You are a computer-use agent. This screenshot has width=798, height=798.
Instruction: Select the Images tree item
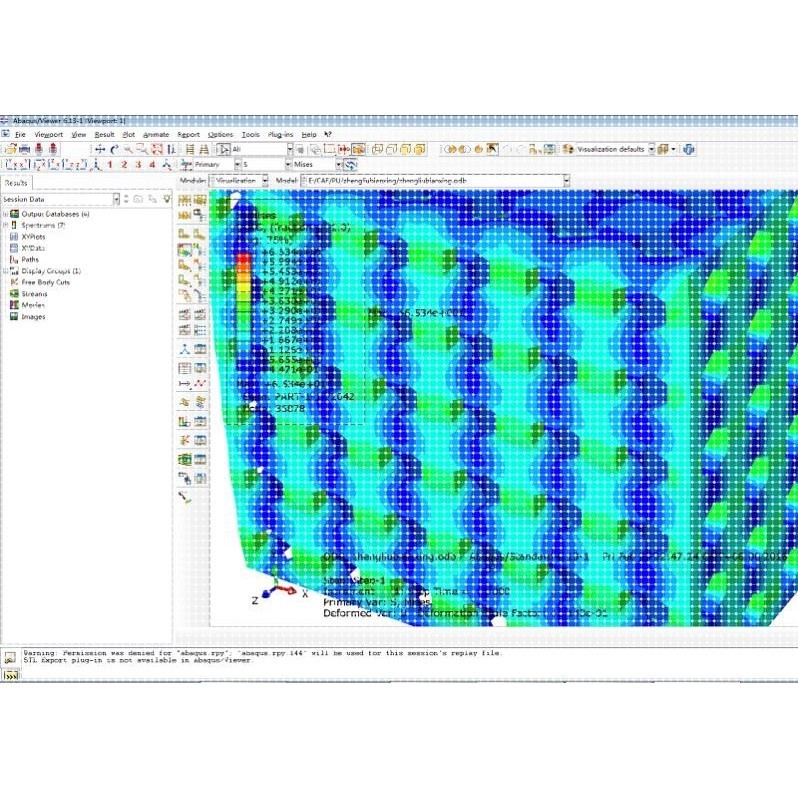[x=34, y=317]
